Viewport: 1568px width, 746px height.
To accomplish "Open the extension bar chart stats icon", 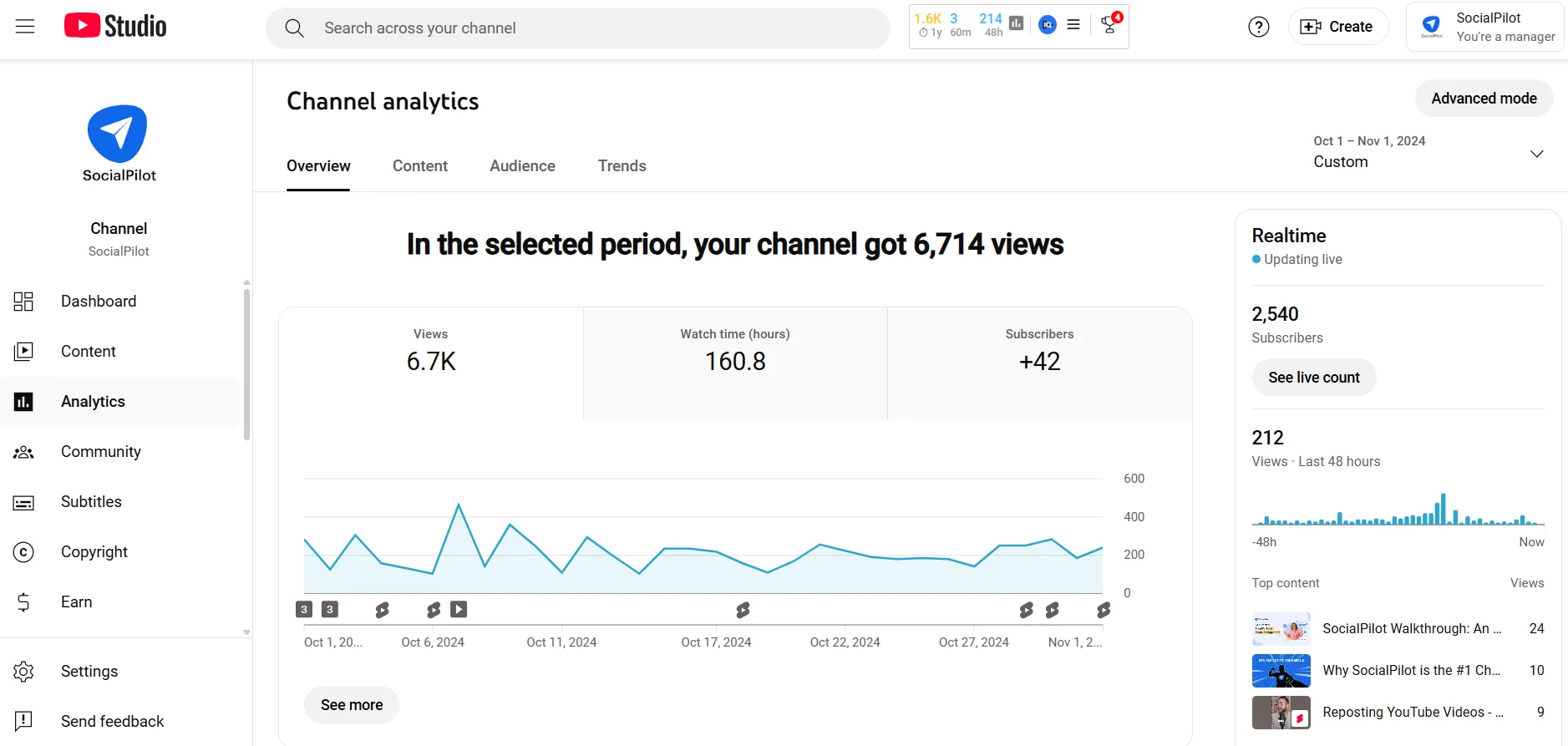I will coord(1016,24).
